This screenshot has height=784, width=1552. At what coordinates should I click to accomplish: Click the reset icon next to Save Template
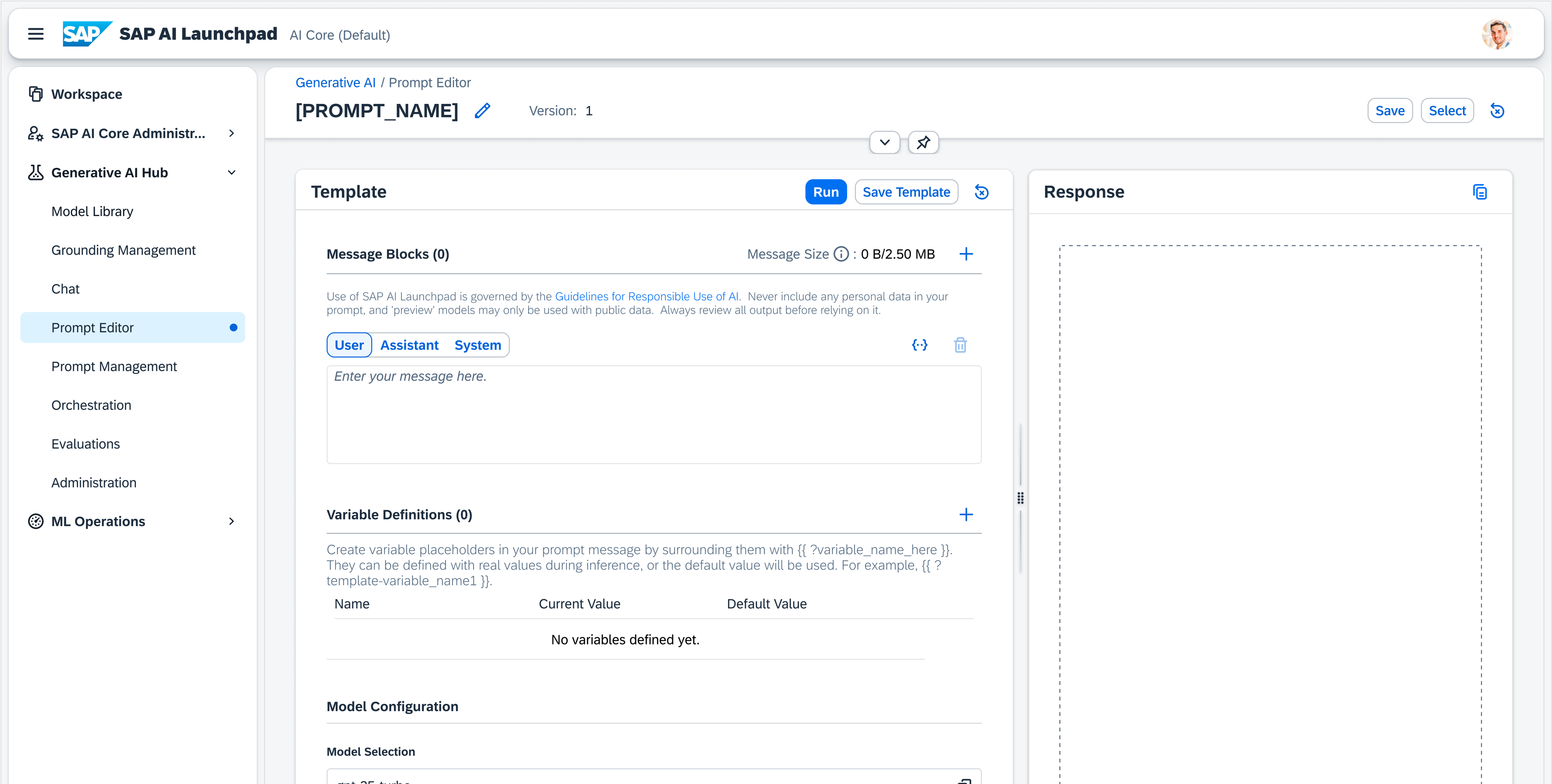click(981, 192)
